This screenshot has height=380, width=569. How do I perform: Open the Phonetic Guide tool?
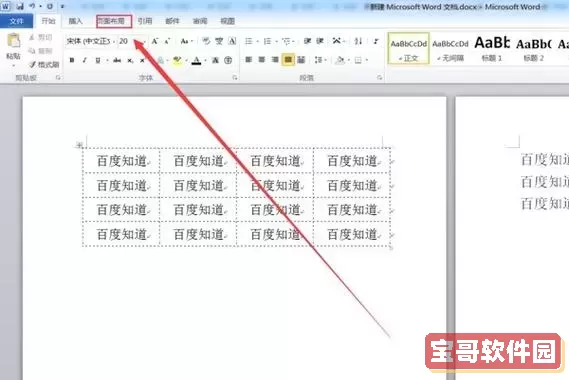click(219, 41)
